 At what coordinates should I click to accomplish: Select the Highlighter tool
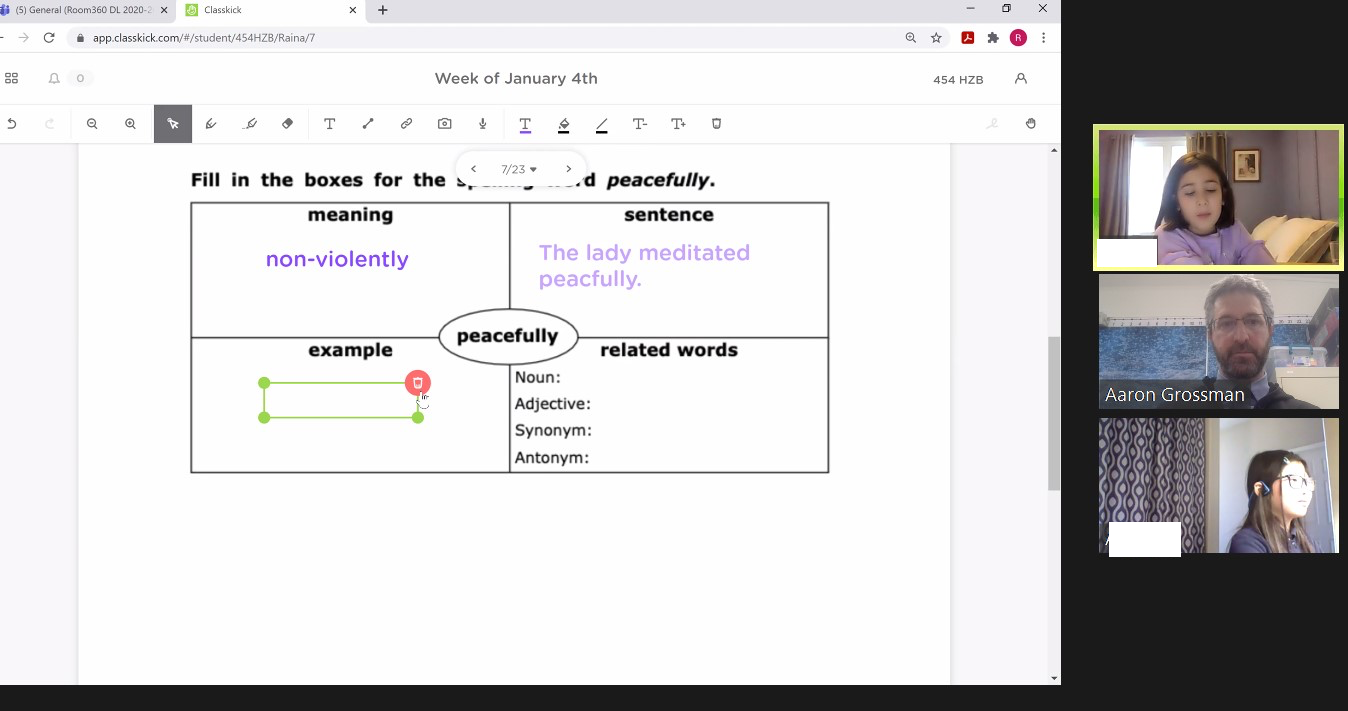pyautogui.click(x=250, y=124)
